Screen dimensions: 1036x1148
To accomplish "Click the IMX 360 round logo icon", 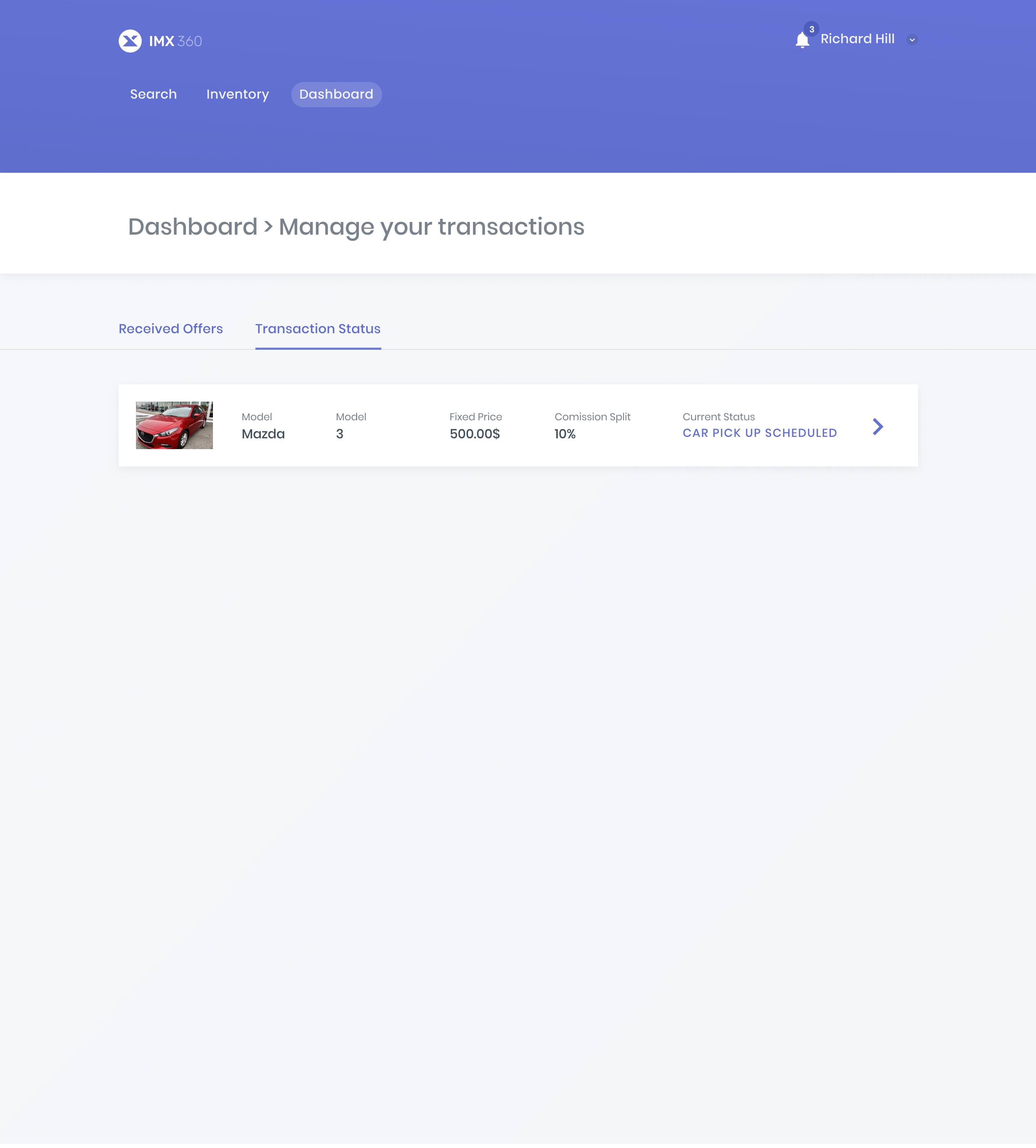I will click(x=130, y=41).
